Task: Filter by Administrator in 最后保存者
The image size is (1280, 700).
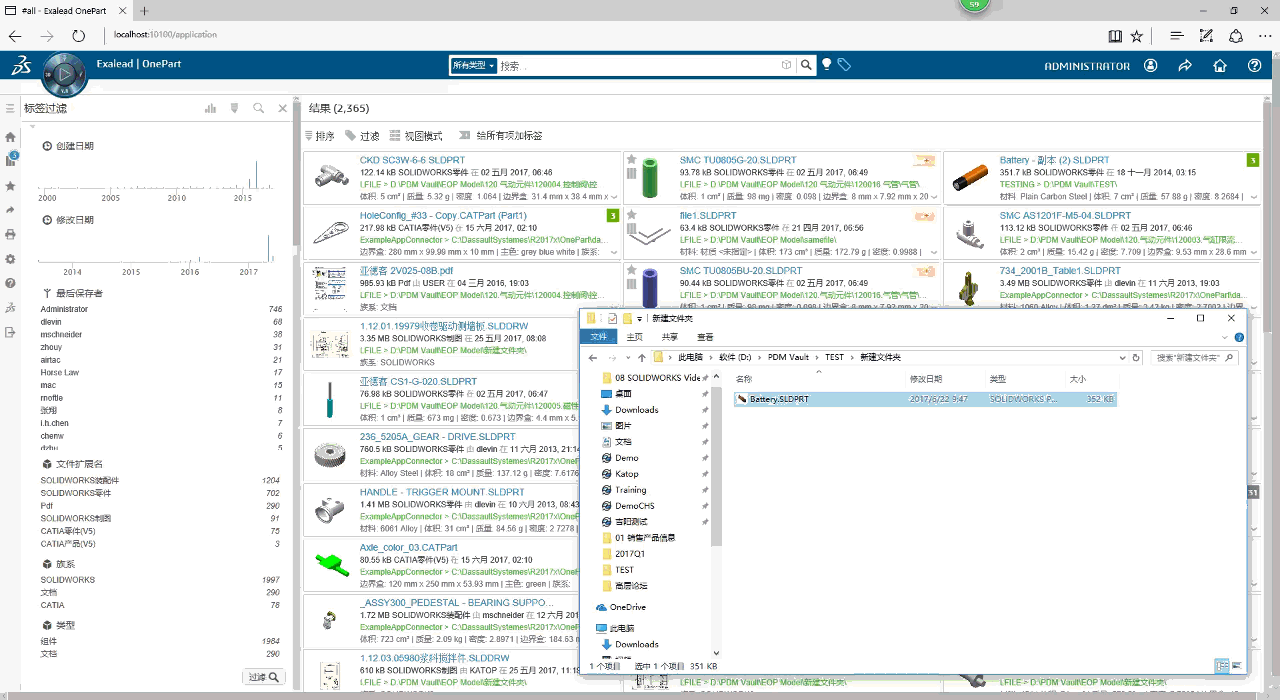Action: click(64, 310)
